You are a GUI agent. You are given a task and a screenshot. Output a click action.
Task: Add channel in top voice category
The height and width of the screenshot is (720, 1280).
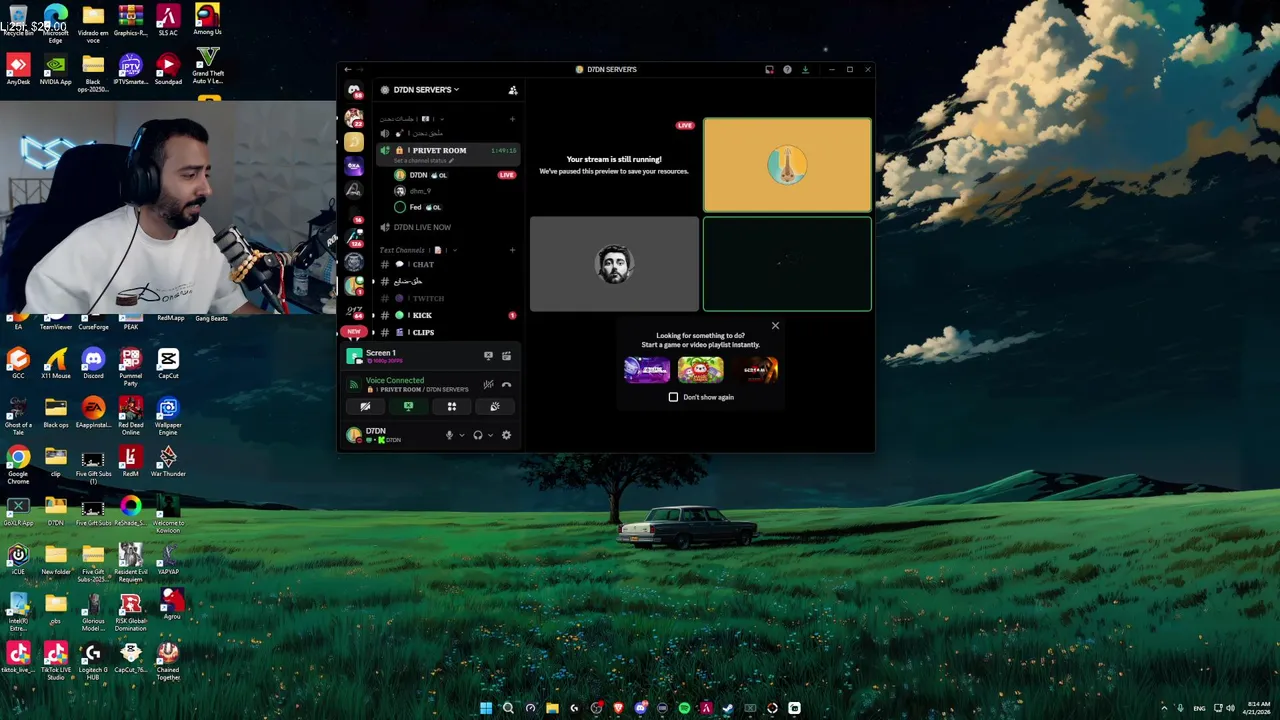[x=512, y=118]
